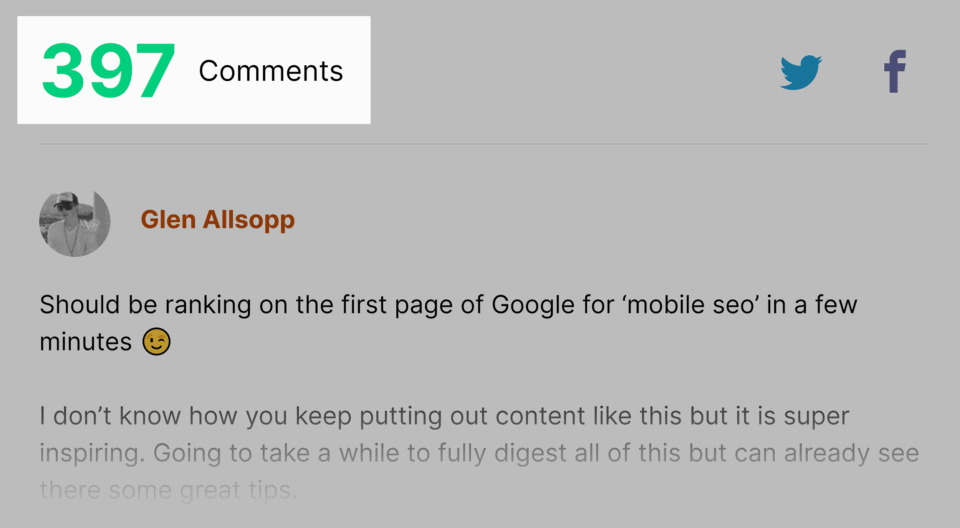960x528 pixels.
Task: Click the Facebook share icon
Action: (x=894, y=73)
